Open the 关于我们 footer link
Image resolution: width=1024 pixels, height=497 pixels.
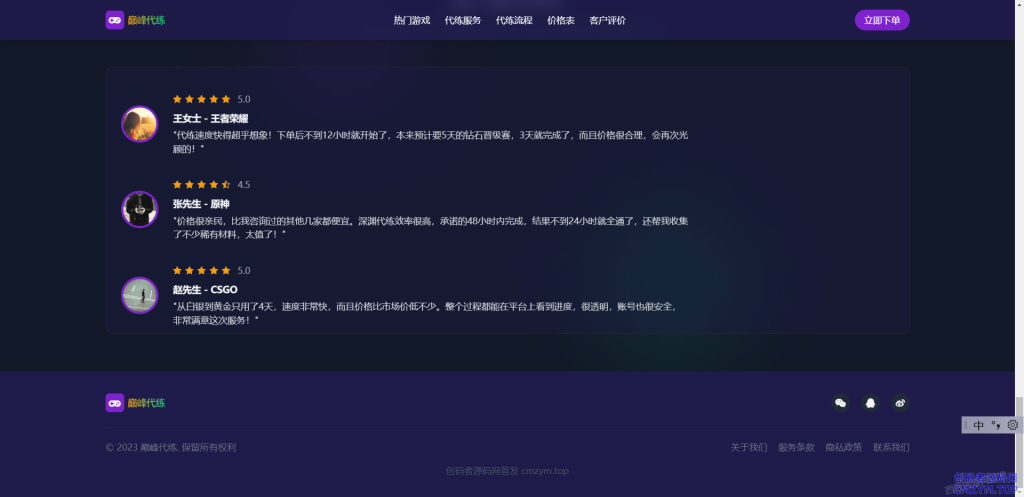(748, 447)
